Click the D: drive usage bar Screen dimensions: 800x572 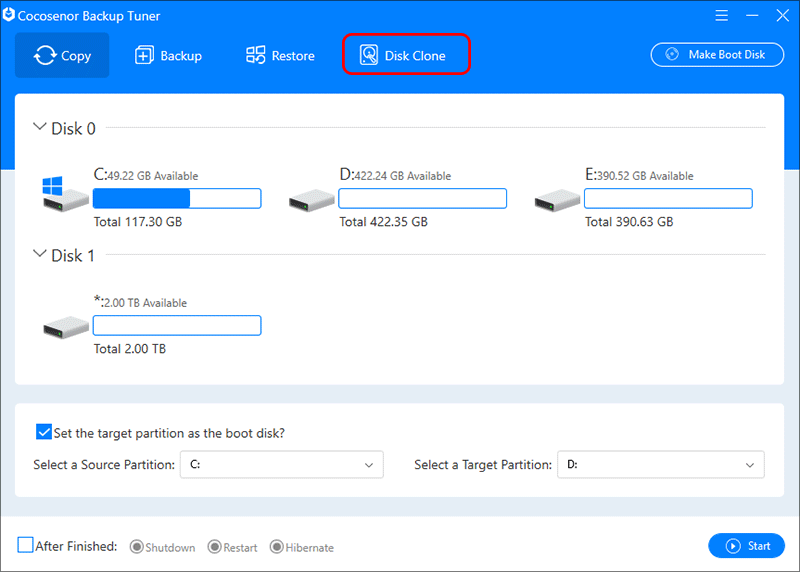tap(422, 198)
